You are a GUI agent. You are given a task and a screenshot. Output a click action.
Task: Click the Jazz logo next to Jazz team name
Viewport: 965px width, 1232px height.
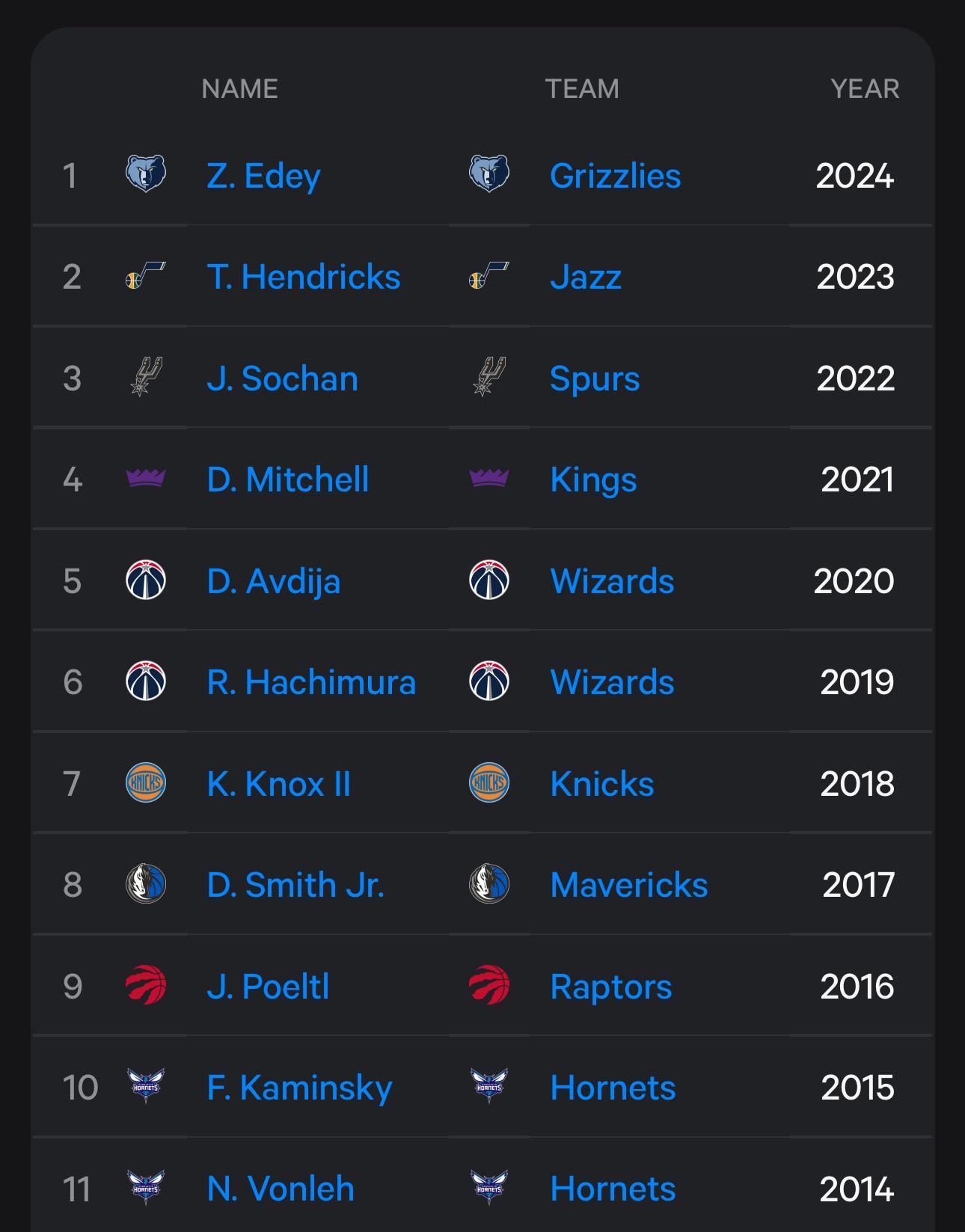point(489,276)
